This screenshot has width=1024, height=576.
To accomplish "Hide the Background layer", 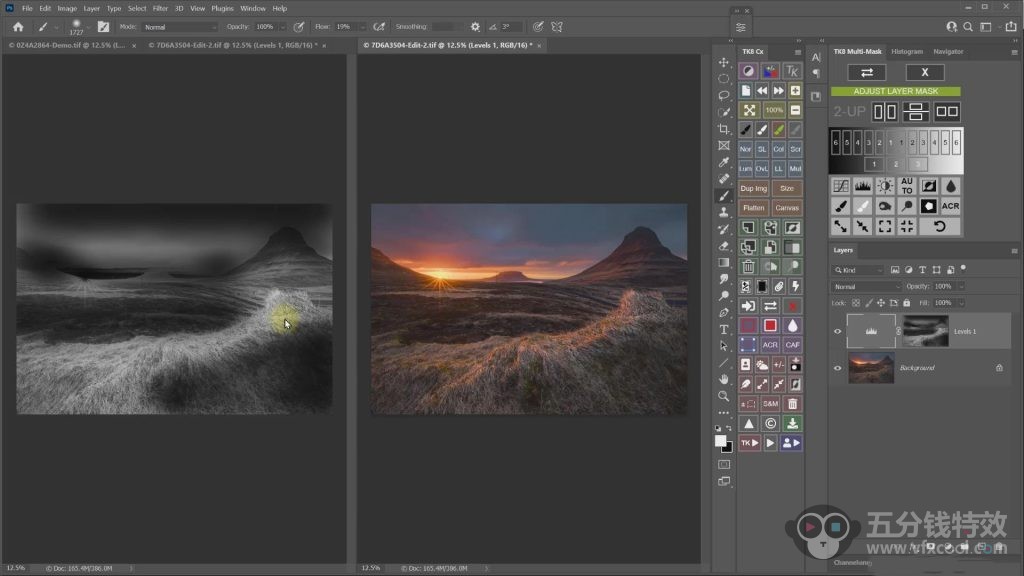I will 837,368.
